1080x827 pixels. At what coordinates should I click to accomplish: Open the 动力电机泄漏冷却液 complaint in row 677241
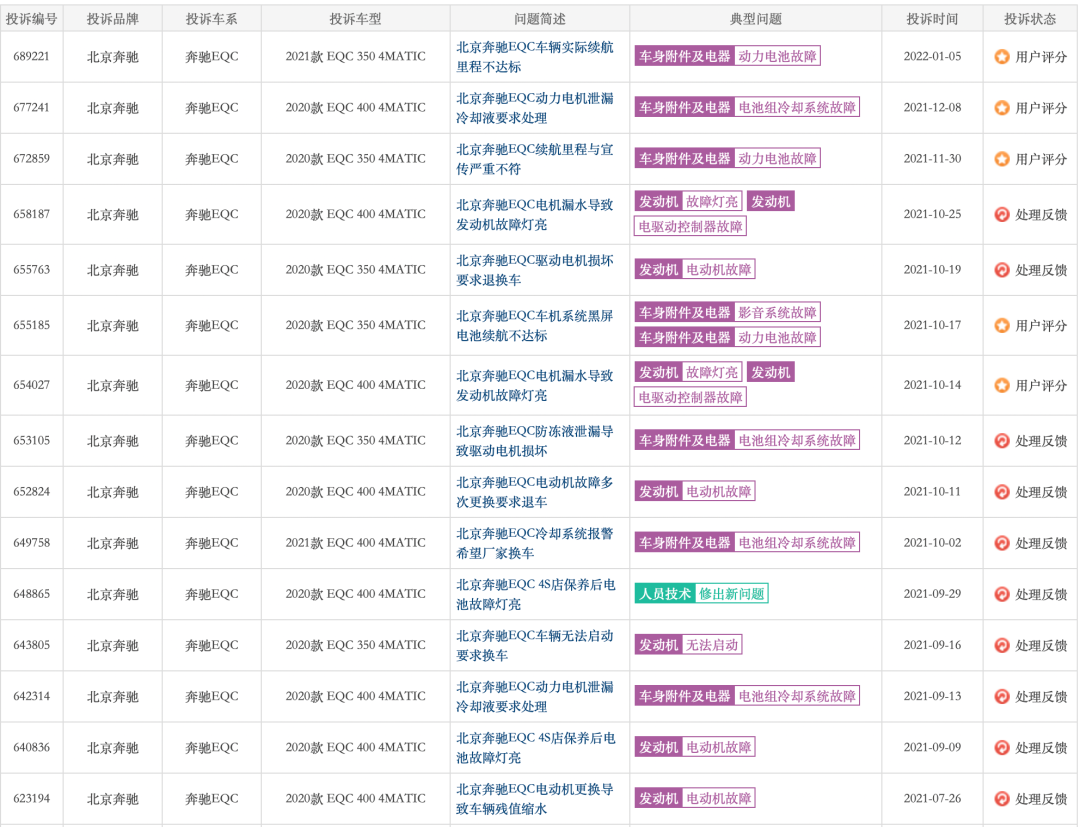pos(534,107)
